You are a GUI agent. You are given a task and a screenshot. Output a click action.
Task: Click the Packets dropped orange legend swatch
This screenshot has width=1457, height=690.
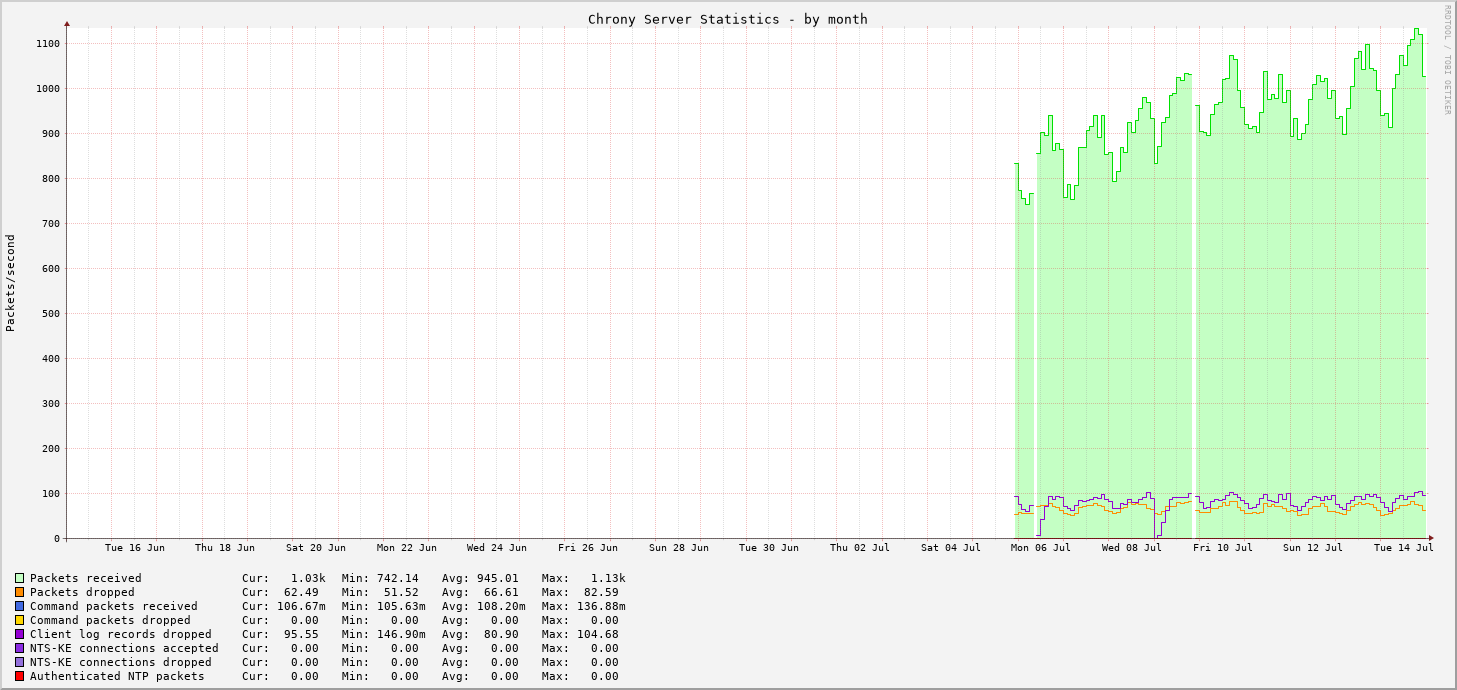pyautogui.click(x=19, y=592)
